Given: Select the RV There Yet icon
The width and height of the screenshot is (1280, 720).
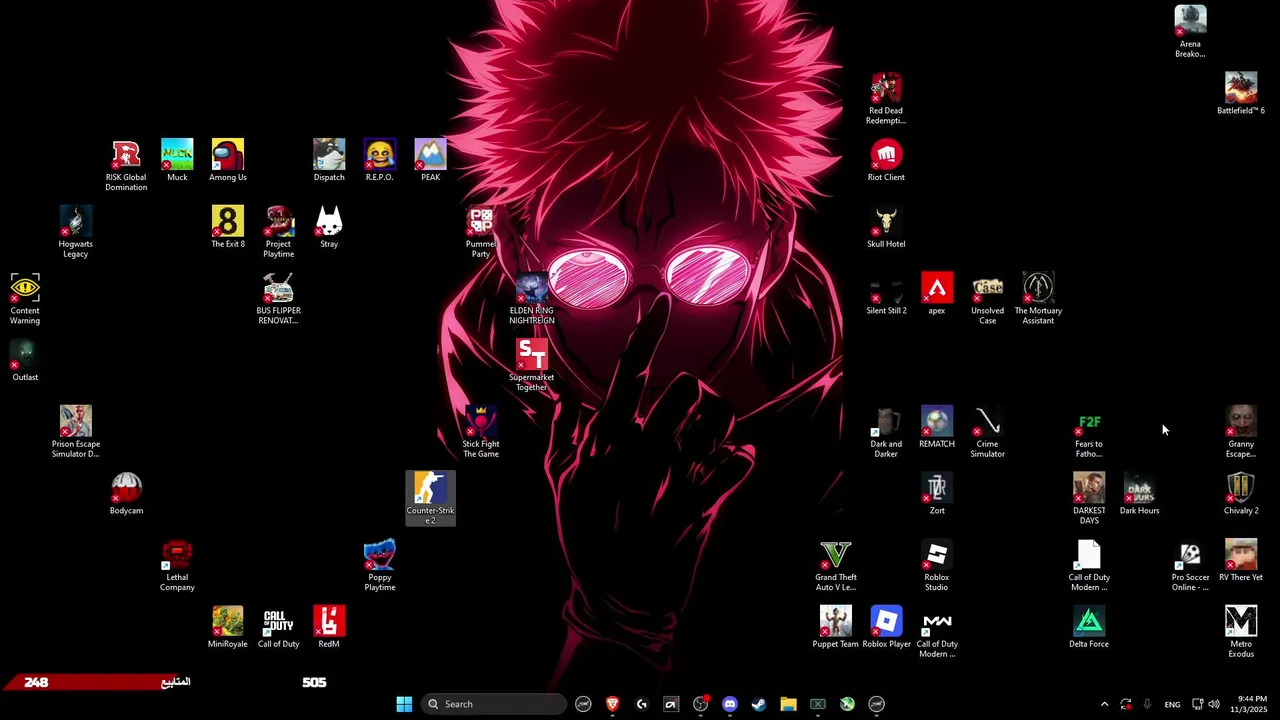Looking at the screenshot, I should (x=1241, y=560).
